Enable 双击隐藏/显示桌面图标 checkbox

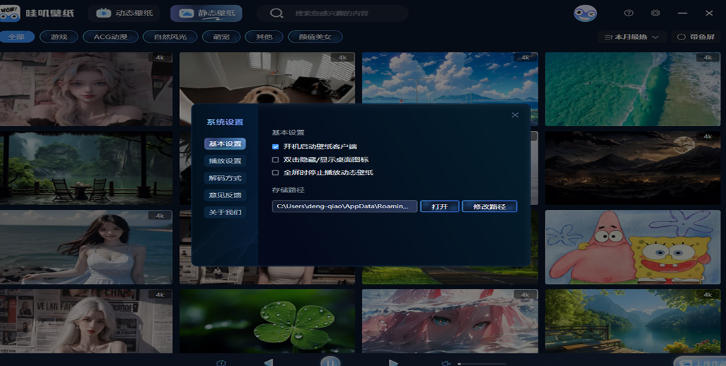pos(275,160)
